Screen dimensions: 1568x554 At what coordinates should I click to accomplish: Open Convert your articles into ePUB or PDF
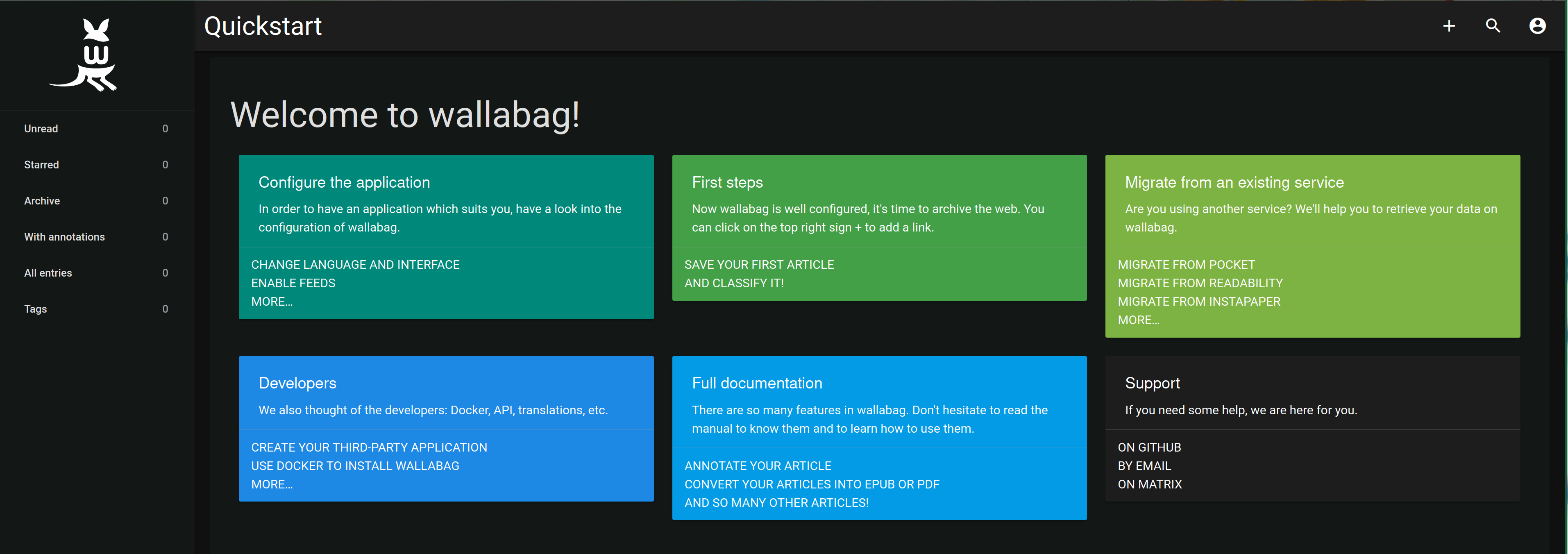(811, 484)
